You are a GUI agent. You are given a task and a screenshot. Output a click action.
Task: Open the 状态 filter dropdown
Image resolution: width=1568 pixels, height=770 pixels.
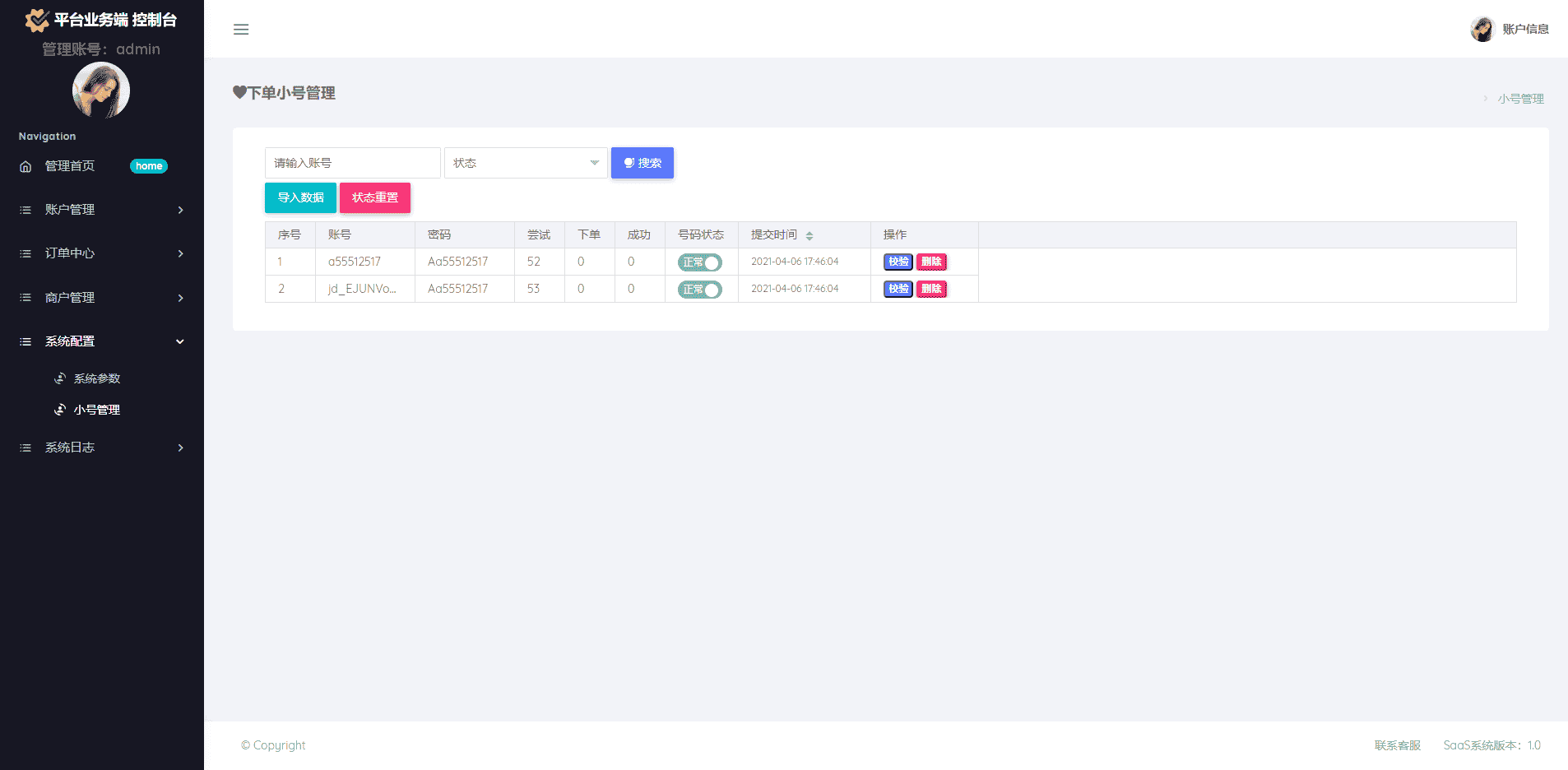526,163
